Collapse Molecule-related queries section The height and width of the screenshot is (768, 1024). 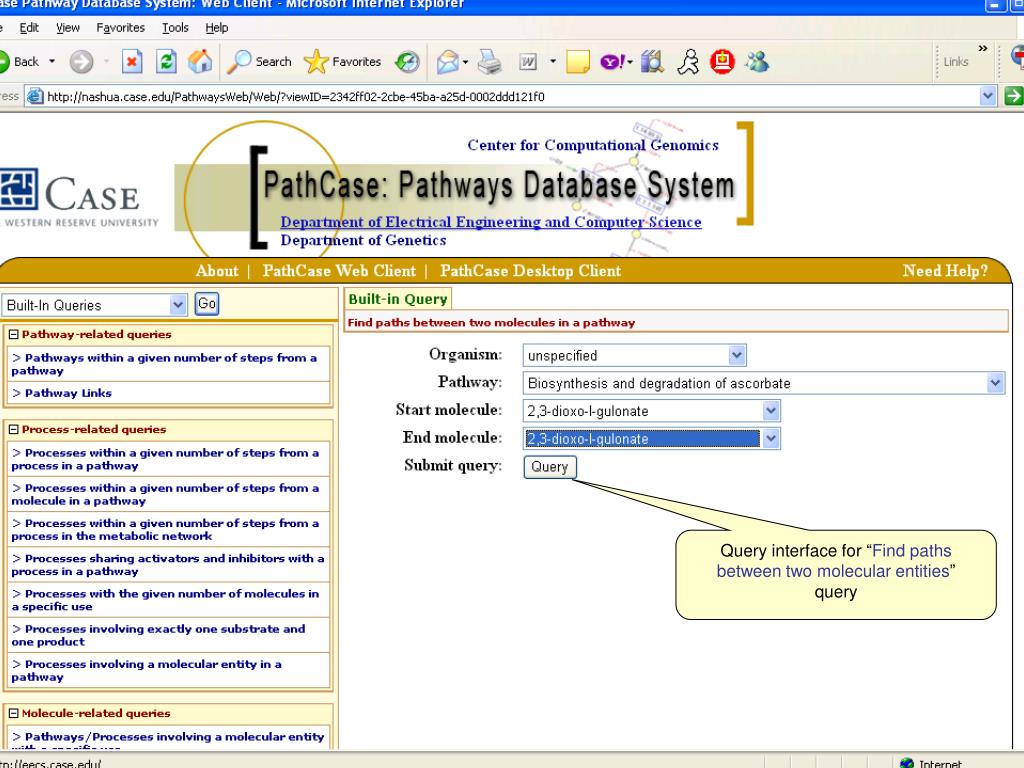pos(13,714)
